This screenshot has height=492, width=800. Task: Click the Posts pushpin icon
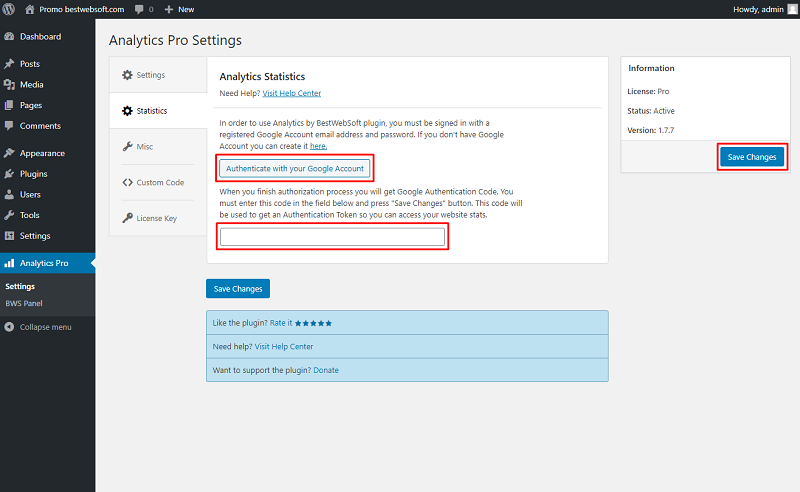tap(9, 64)
